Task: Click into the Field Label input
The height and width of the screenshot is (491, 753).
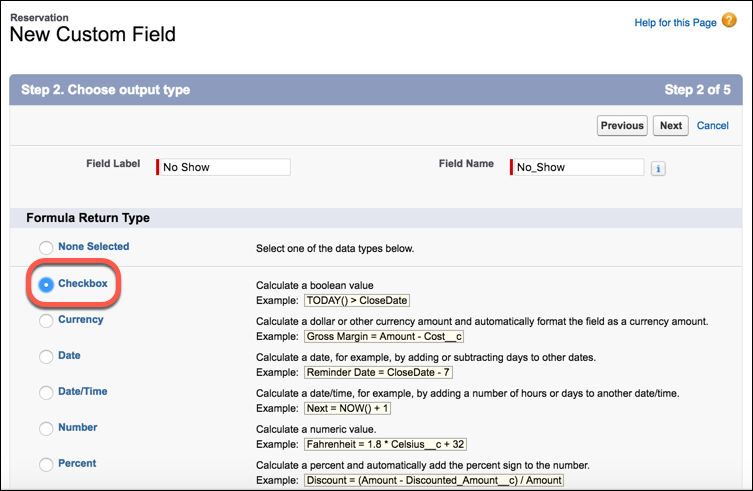Action: click(x=225, y=167)
